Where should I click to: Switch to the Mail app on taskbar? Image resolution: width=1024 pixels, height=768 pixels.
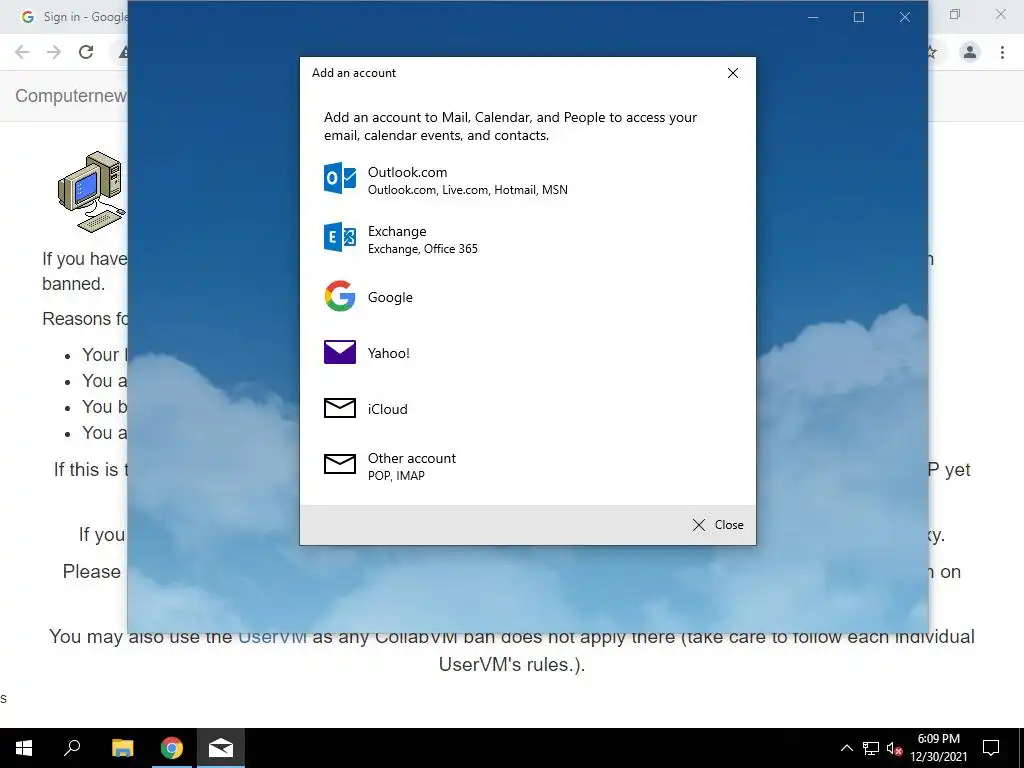click(221, 748)
